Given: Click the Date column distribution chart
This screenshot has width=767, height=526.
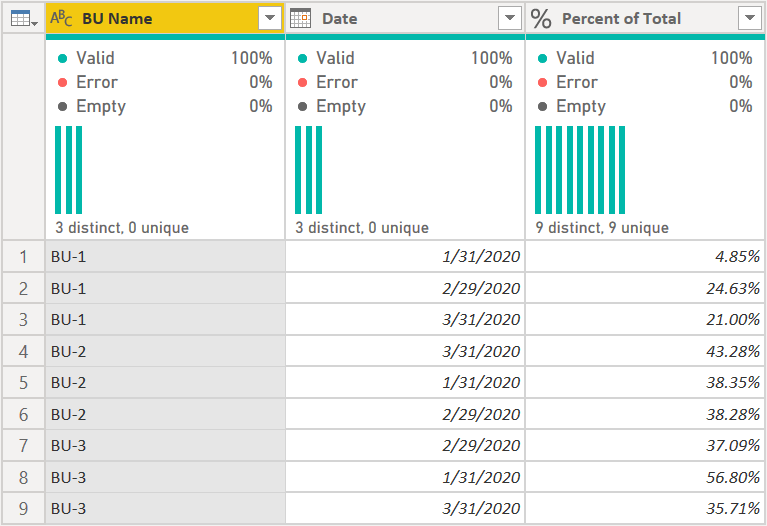Looking at the screenshot, I should click(309, 170).
